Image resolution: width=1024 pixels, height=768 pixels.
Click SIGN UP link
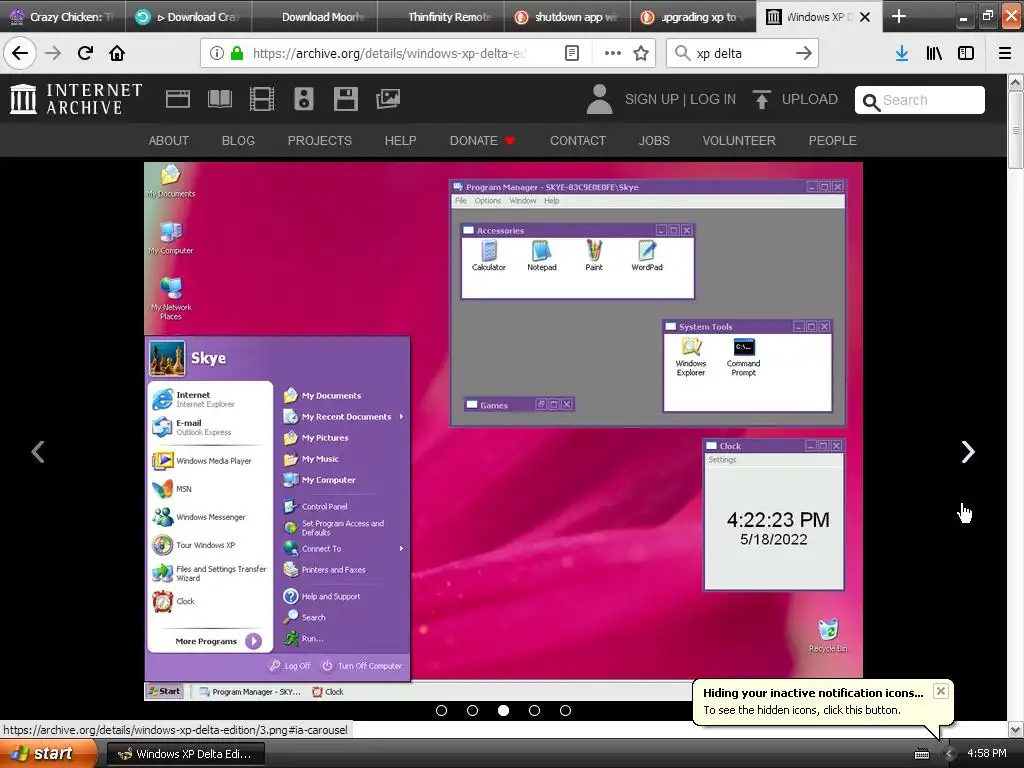(652, 99)
